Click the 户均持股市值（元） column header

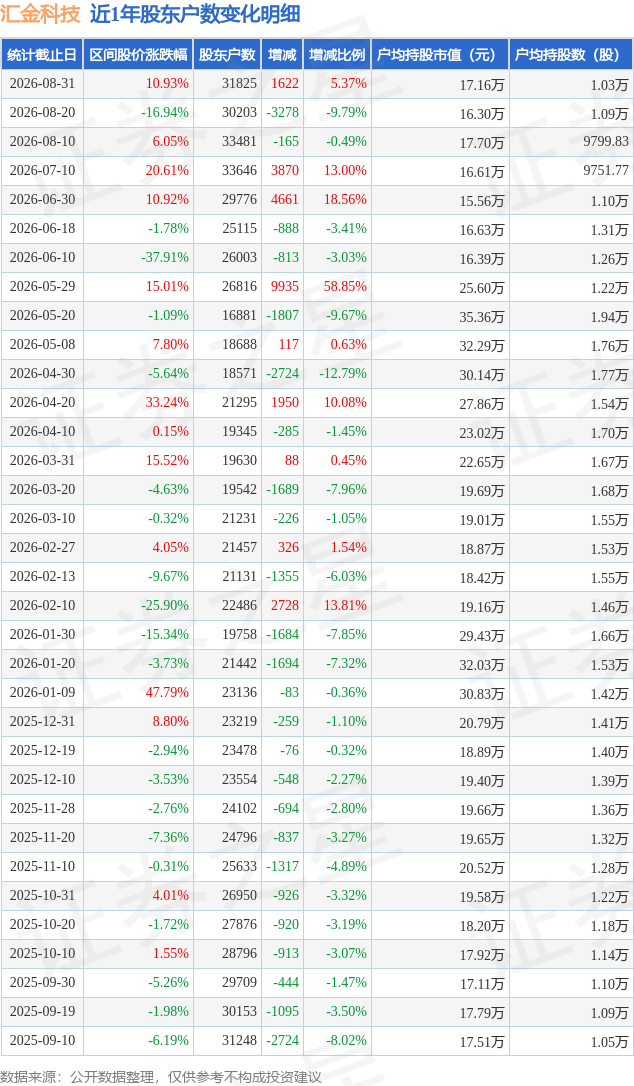[x=440, y=55]
